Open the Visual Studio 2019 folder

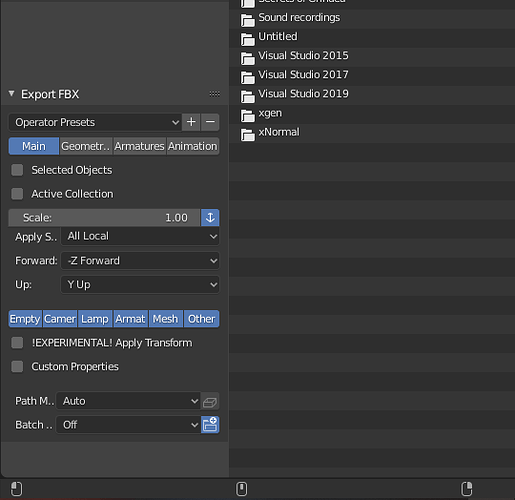(x=294, y=94)
